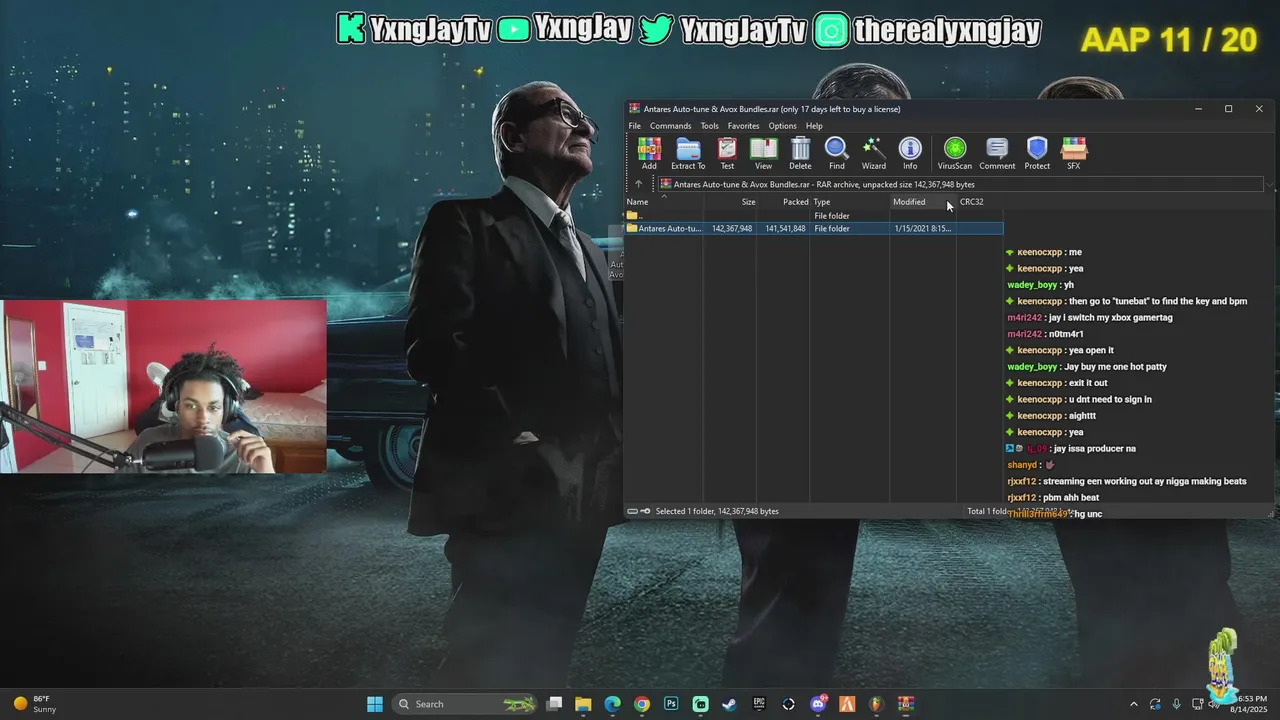This screenshot has height=720, width=1280.
Task: Click the Extract To toolbar icon
Action: coord(688,153)
